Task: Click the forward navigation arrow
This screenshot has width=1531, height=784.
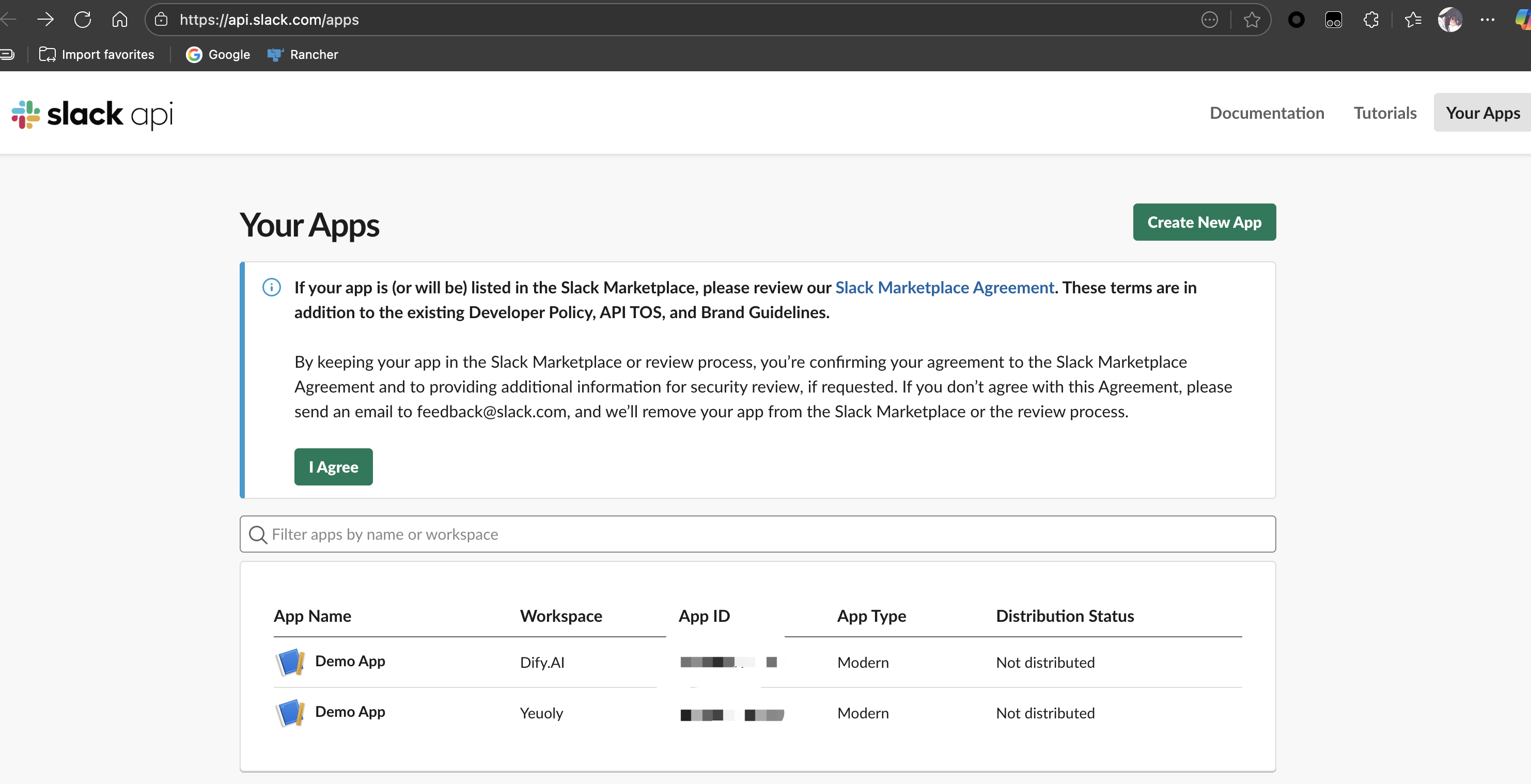Action: tap(45, 20)
